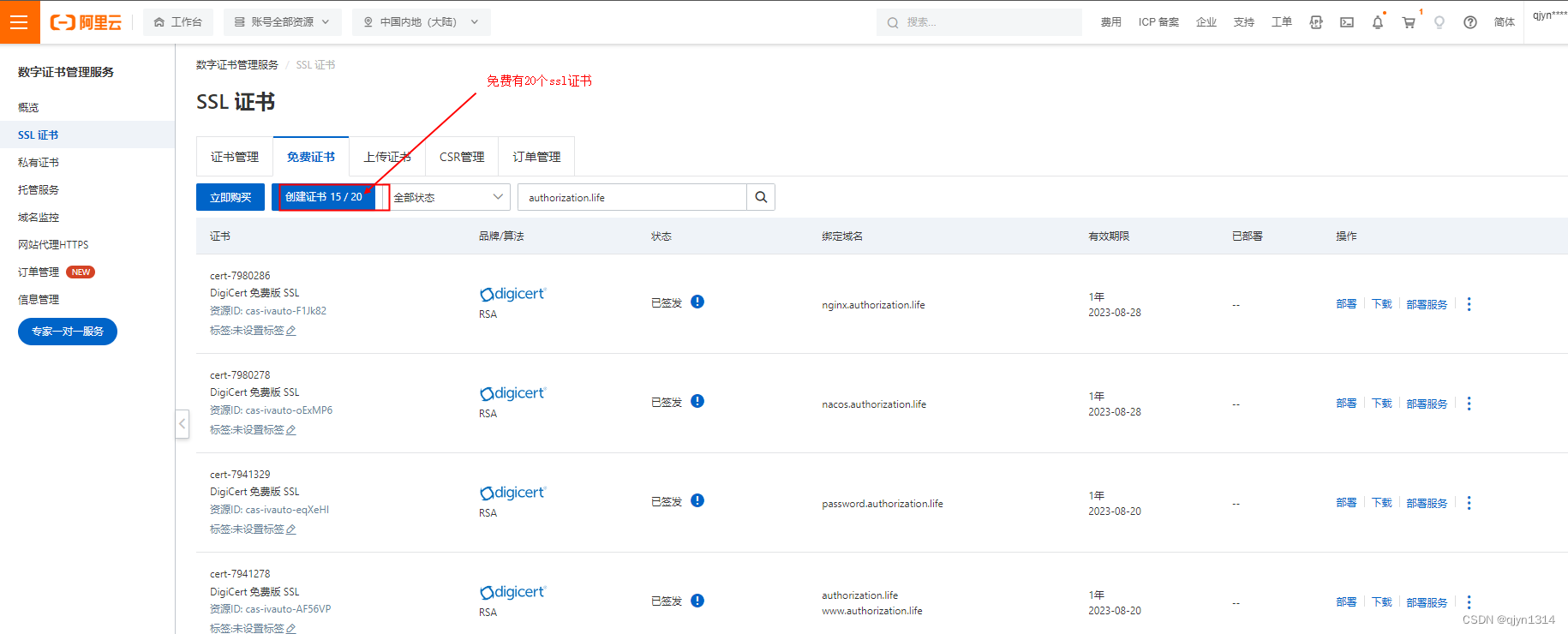Click the lightbulb tips icon
Screen dimensions: 1568x634
click(1439, 22)
